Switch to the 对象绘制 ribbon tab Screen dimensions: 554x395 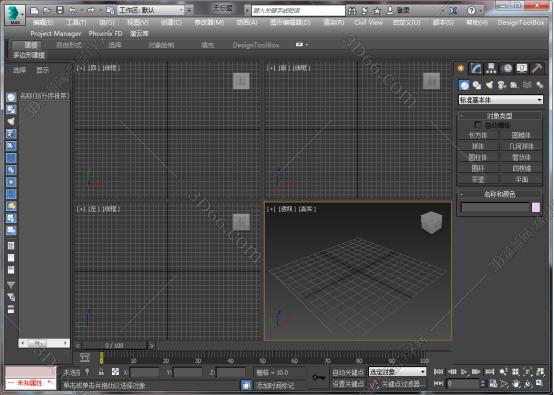161,45
